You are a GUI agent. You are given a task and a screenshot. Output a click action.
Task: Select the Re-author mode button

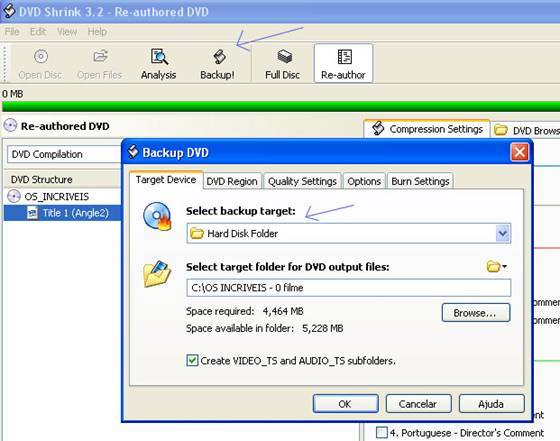(x=343, y=64)
